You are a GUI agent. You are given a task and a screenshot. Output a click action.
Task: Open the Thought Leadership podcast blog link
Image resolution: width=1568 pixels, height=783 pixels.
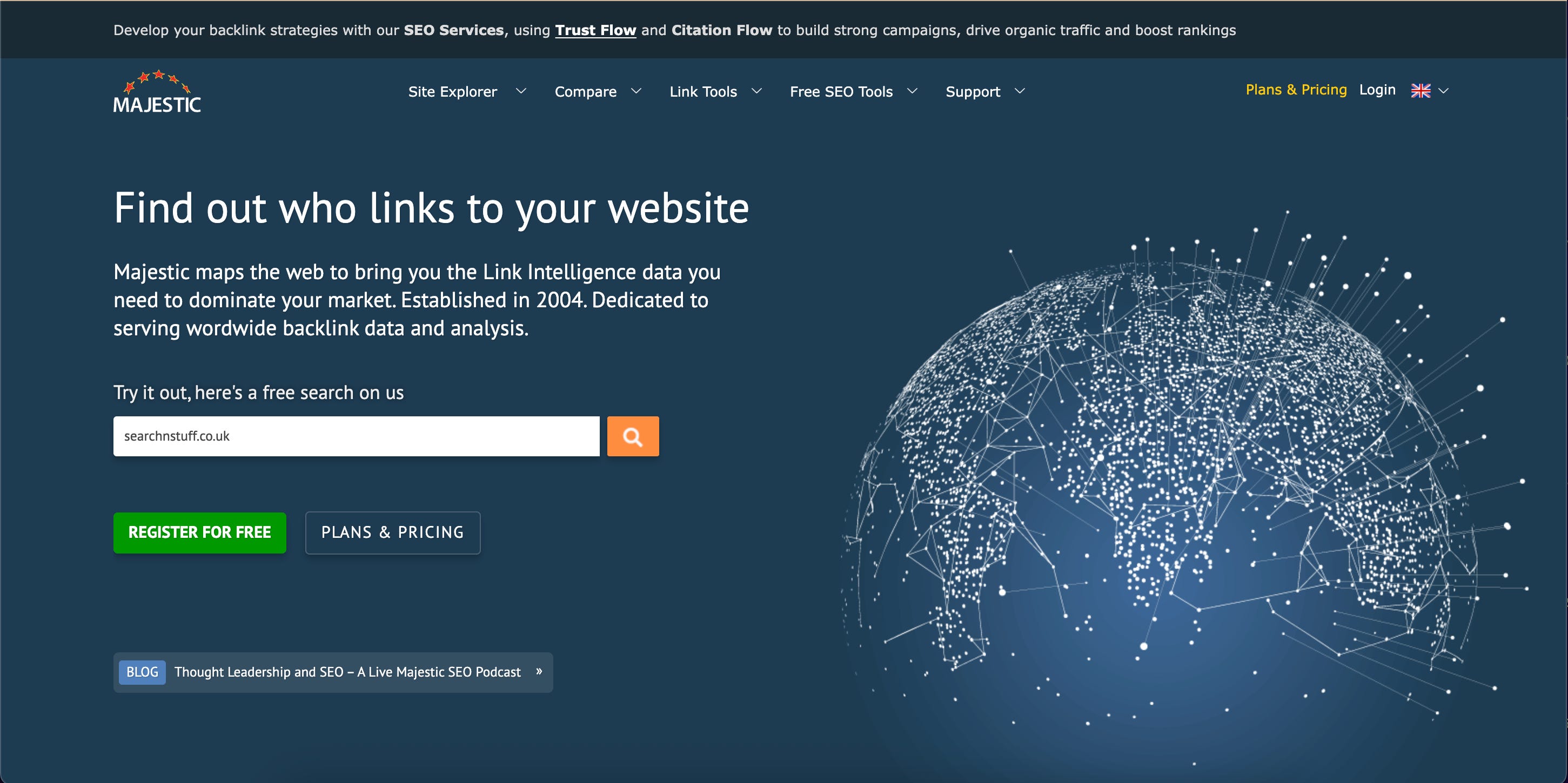click(x=347, y=672)
